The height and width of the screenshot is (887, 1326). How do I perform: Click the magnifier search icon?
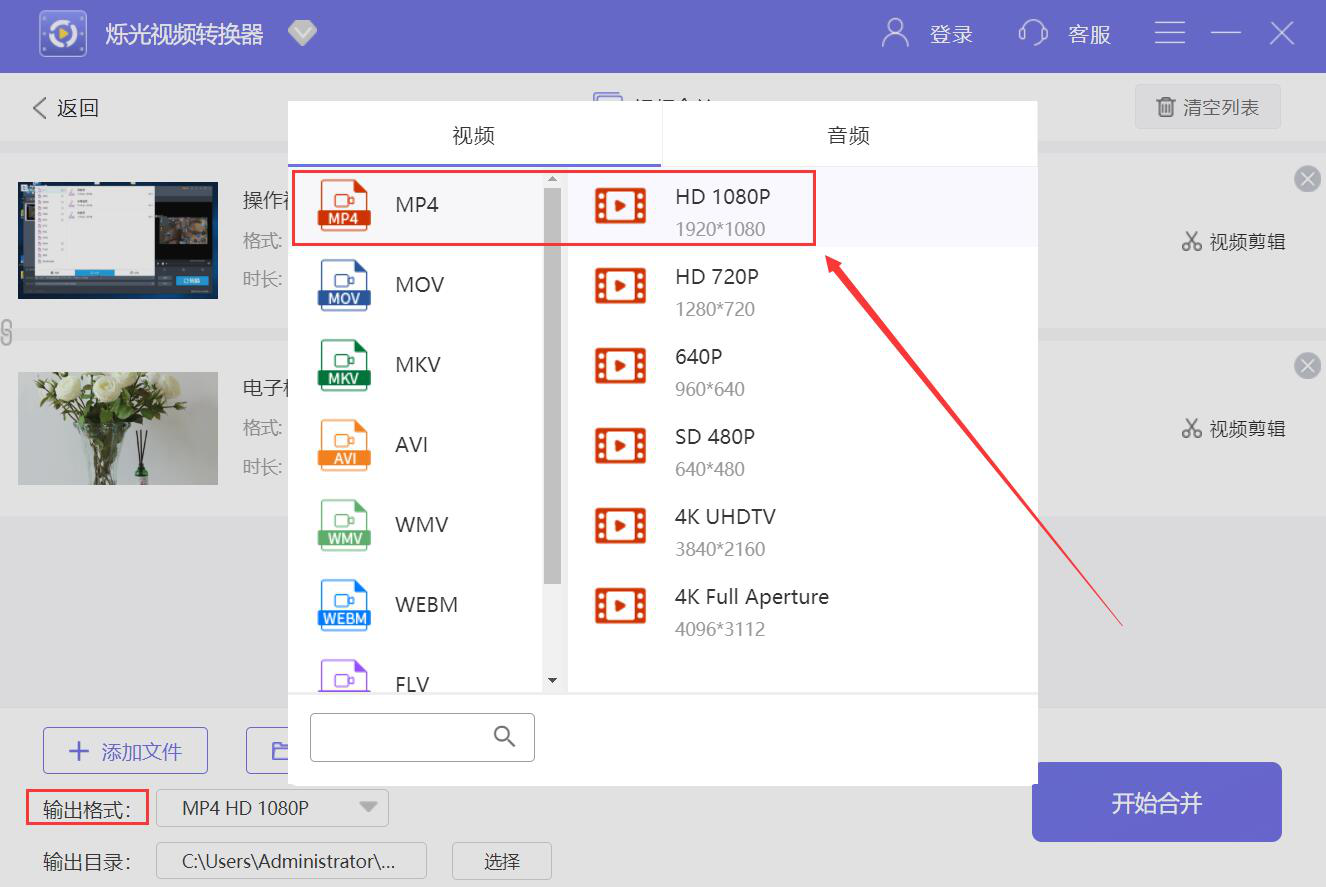click(x=505, y=737)
